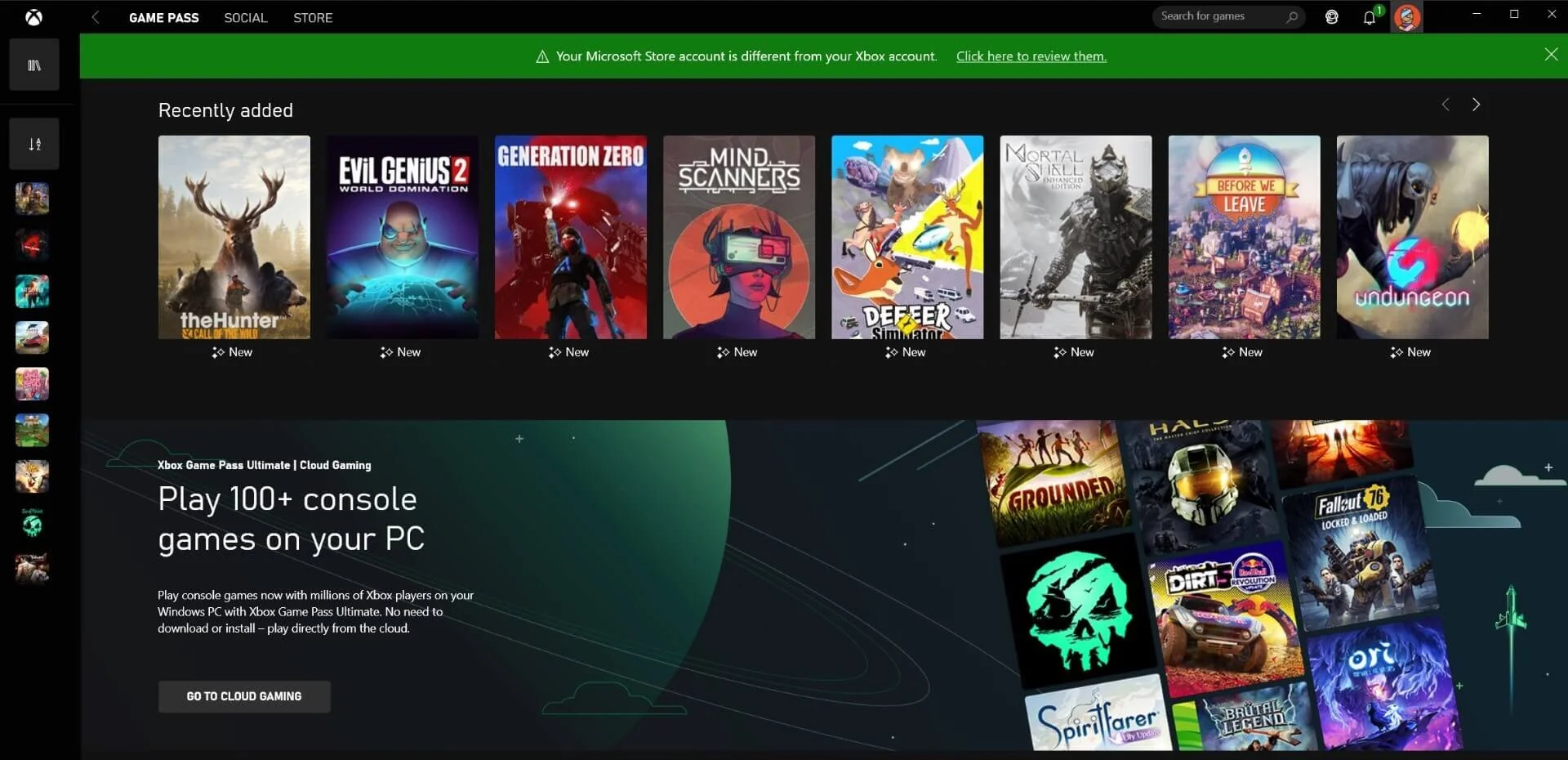The width and height of the screenshot is (1568, 760).
Task: Open notifications with the bell icon
Action: tap(1369, 17)
